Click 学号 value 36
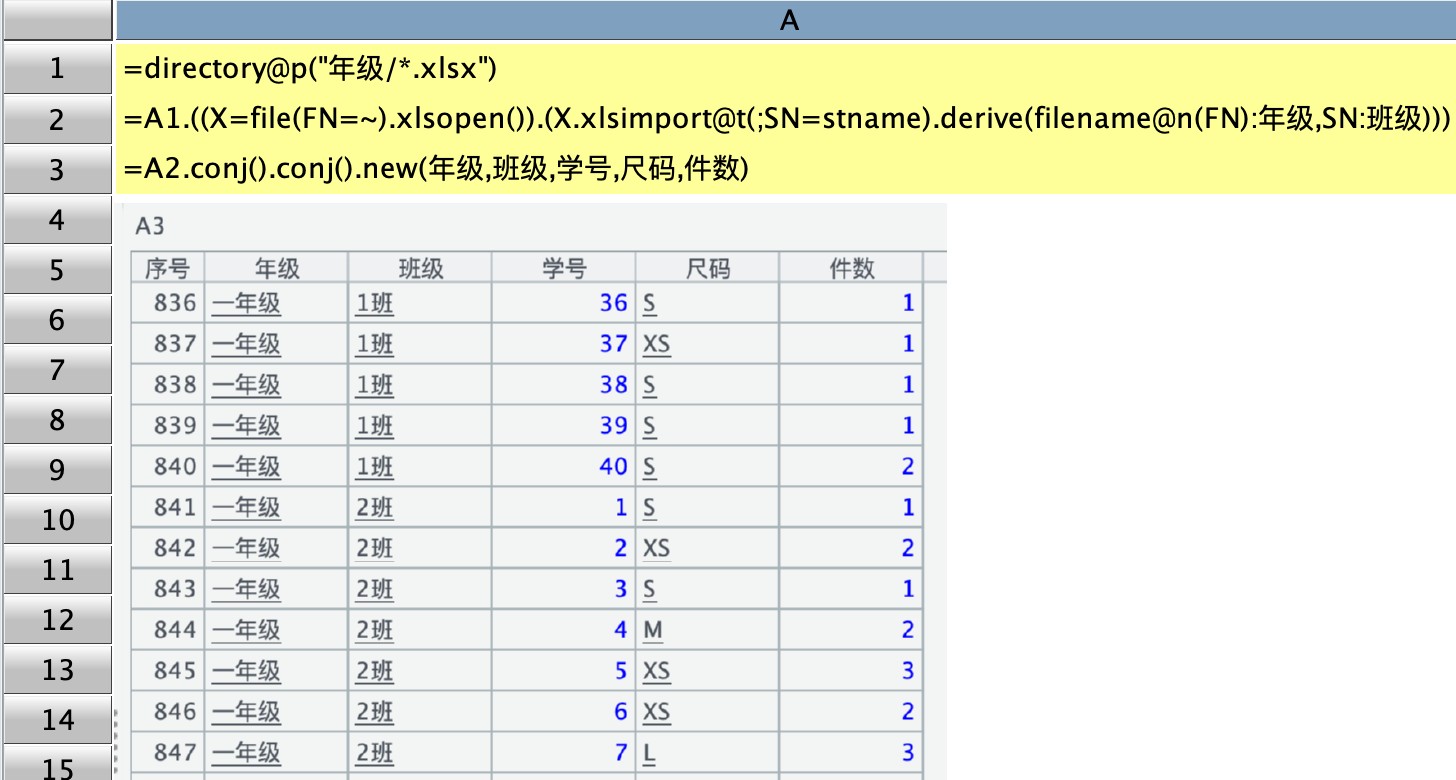1456x780 pixels. (x=613, y=303)
